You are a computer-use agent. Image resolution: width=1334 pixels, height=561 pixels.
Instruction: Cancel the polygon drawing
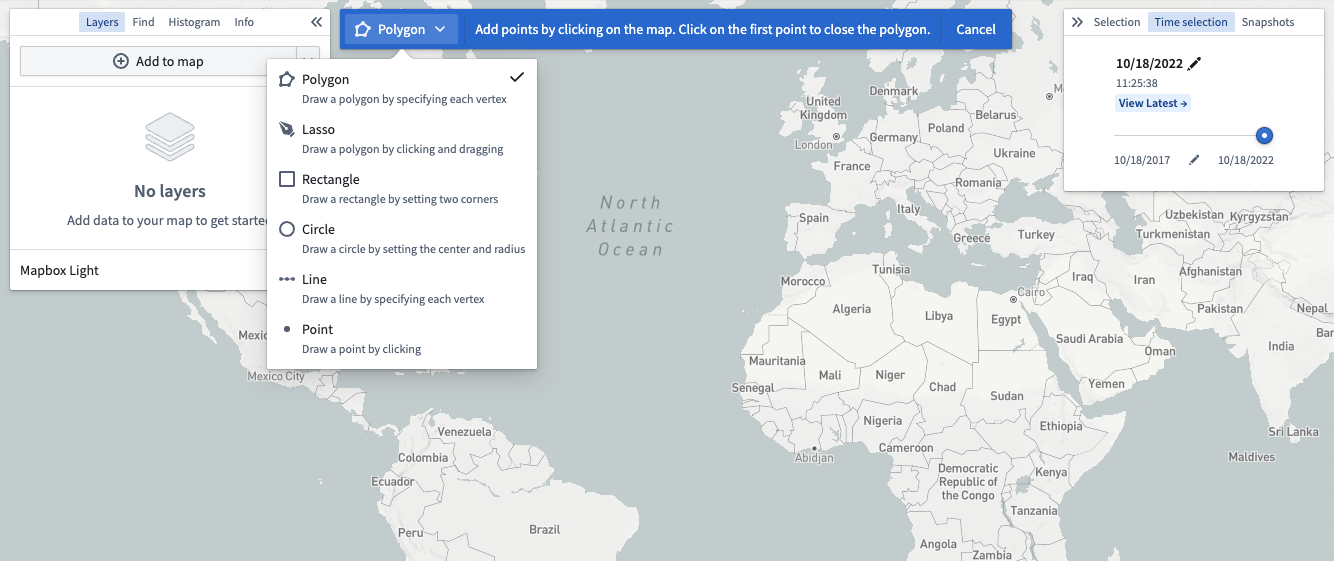[976, 30]
